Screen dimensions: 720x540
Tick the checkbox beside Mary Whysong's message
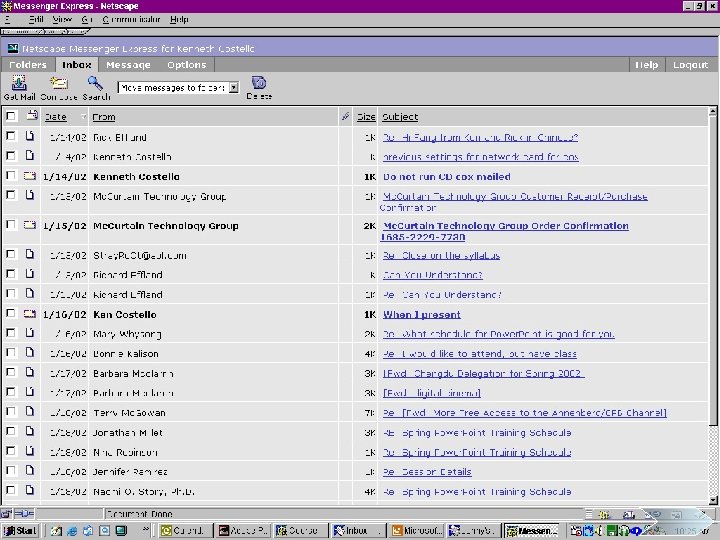(x=10, y=334)
